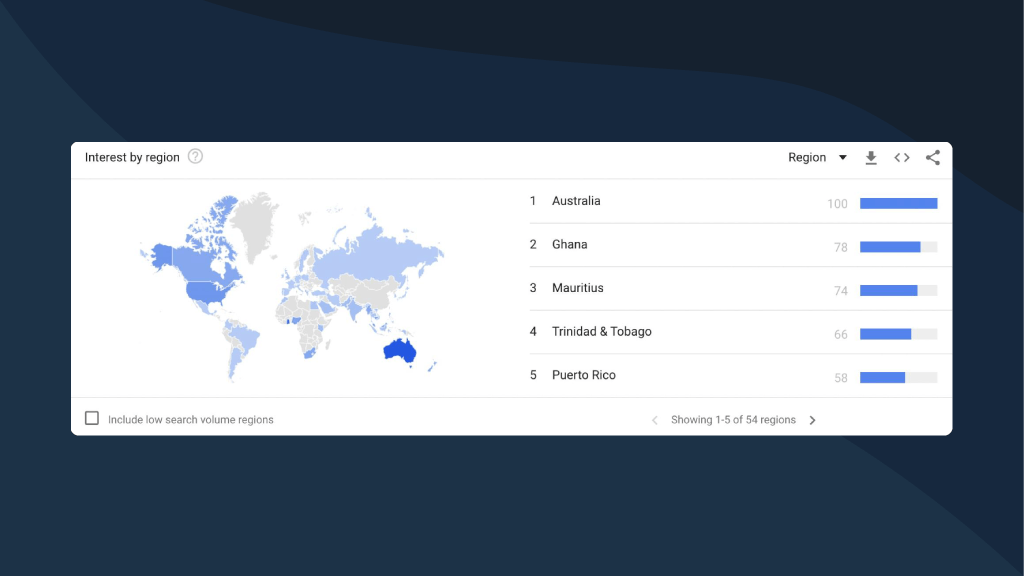Click Trinidad & Tobago region entry
This screenshot has height=576, width=1024.
(x=600, y=331)
